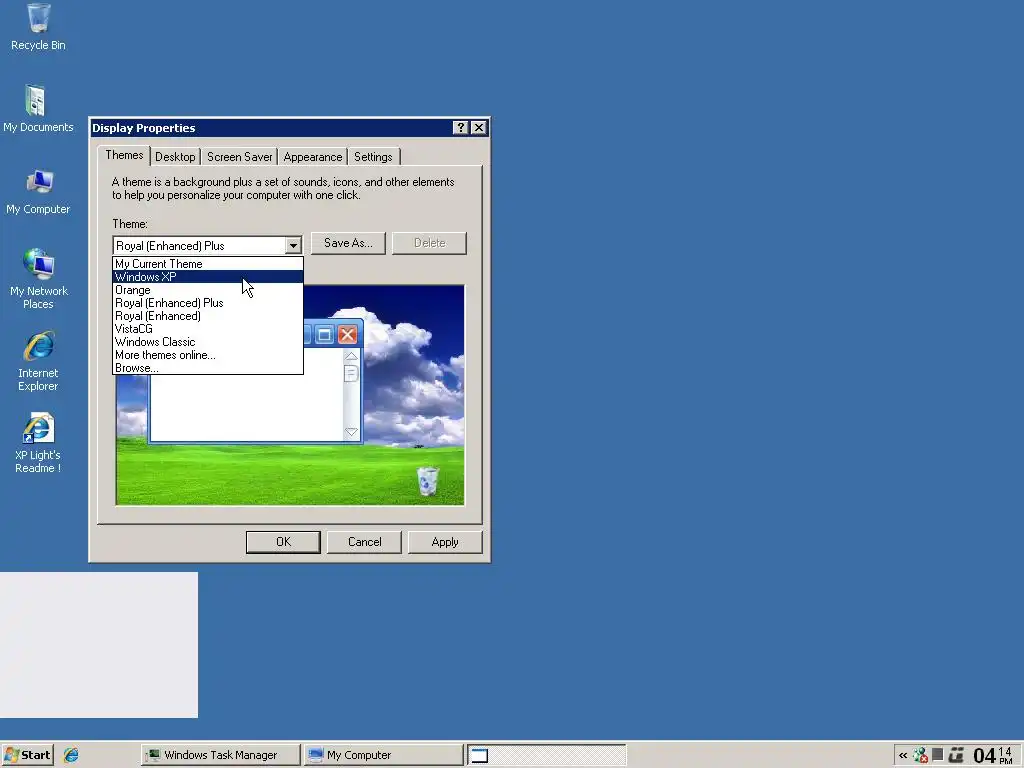
Task: Select the My Computer desktop icon
Action: coord(38,191)
